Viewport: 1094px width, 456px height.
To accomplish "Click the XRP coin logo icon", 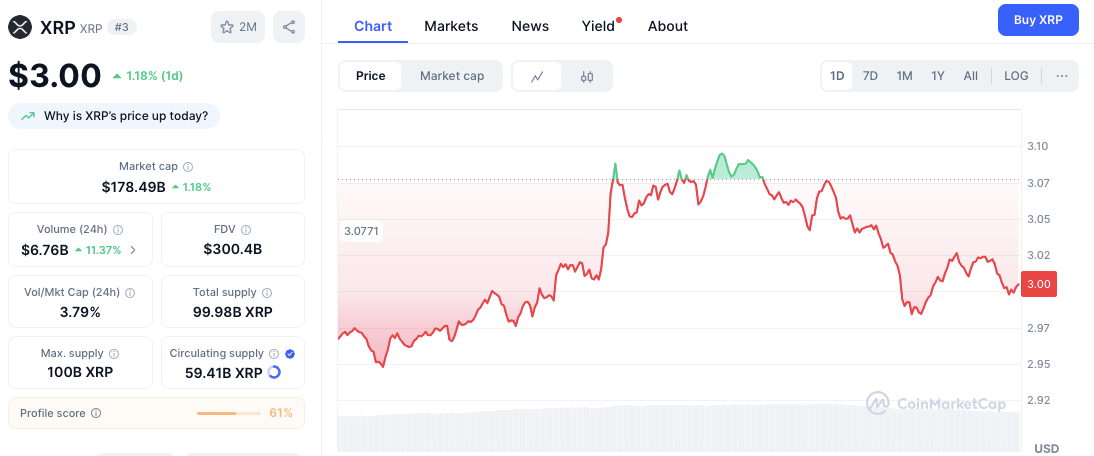I will tap(20, 27).
